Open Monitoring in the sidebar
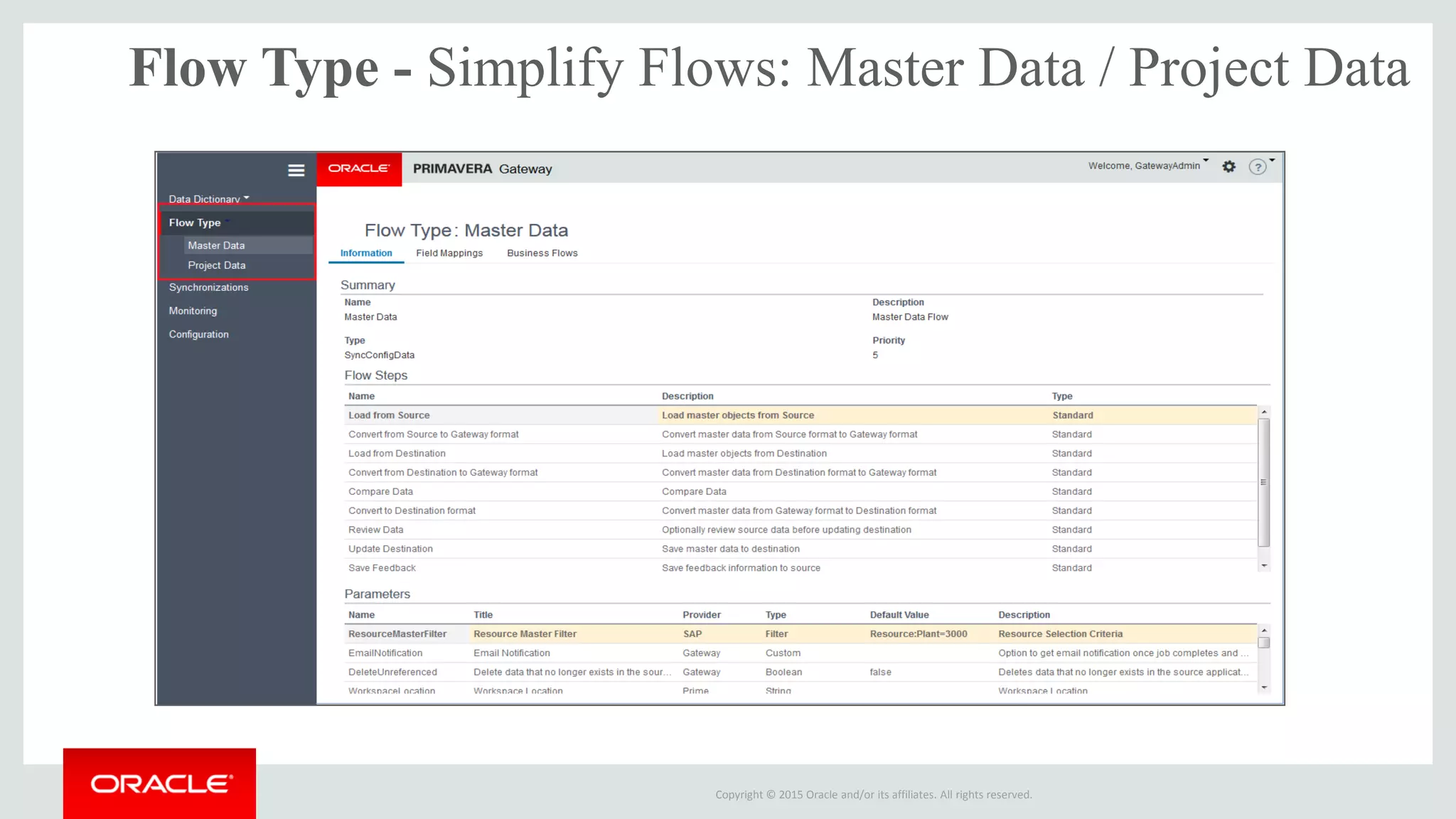The height and width of the screenshot is (819, 1456). tap(193, 311)
